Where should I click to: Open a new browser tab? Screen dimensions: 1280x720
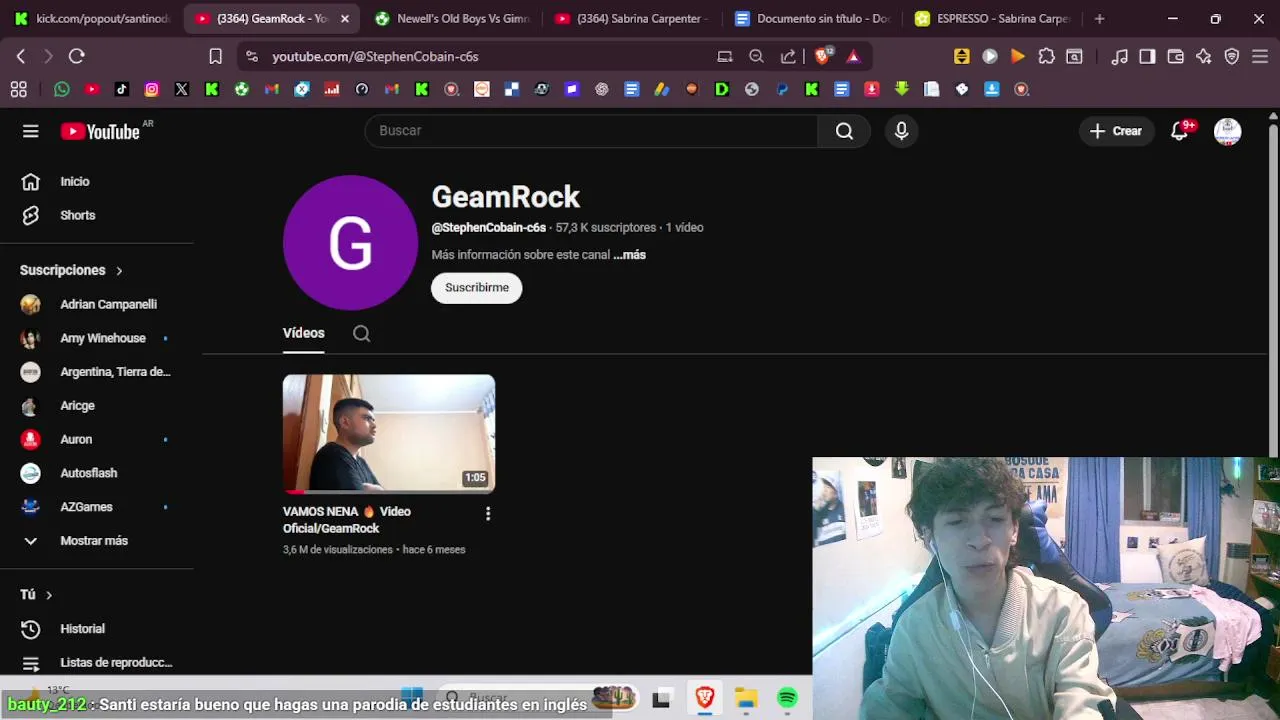tap(1099, 18)
